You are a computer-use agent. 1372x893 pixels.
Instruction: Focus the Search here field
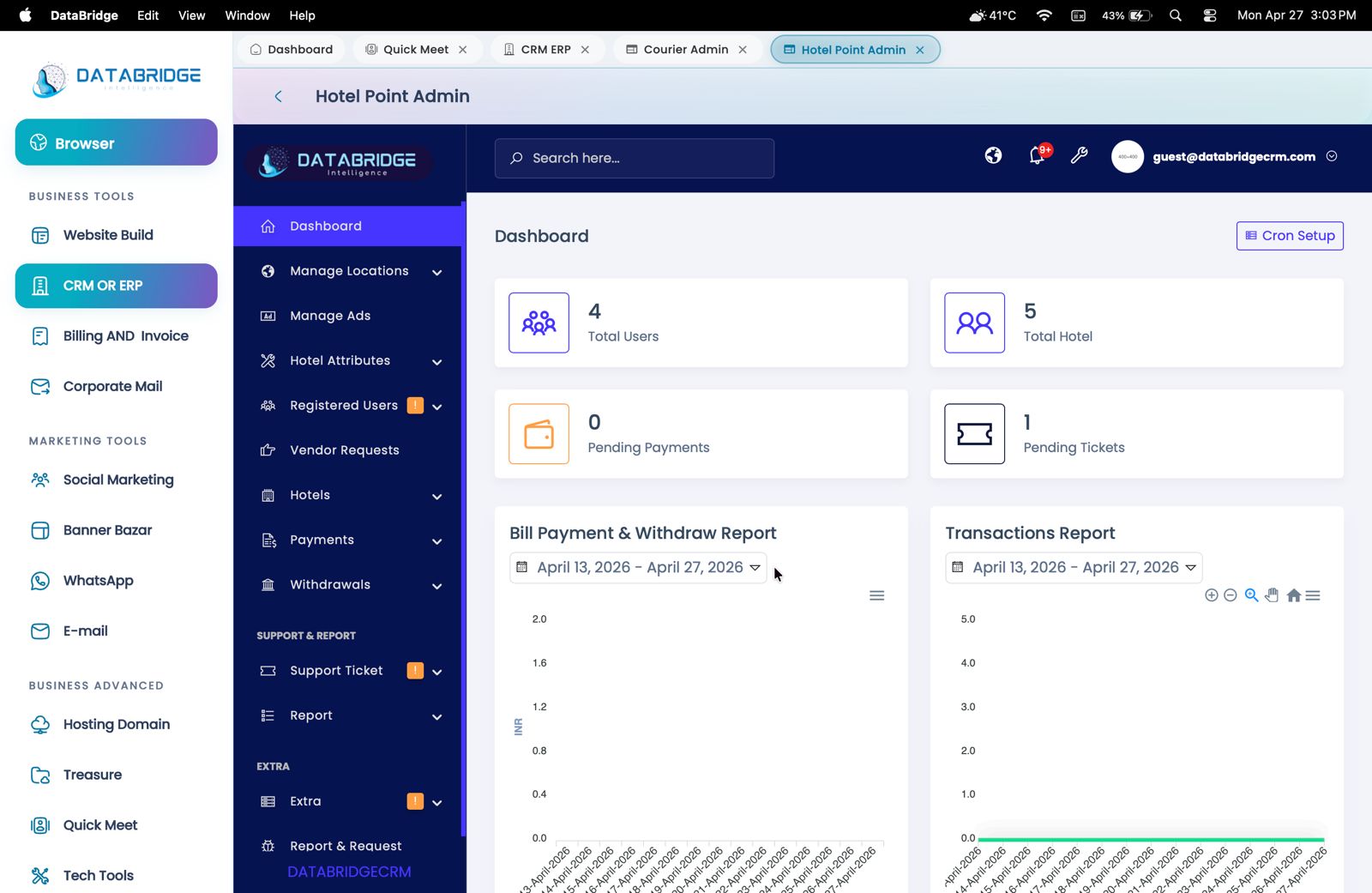[x=635, y=159]
